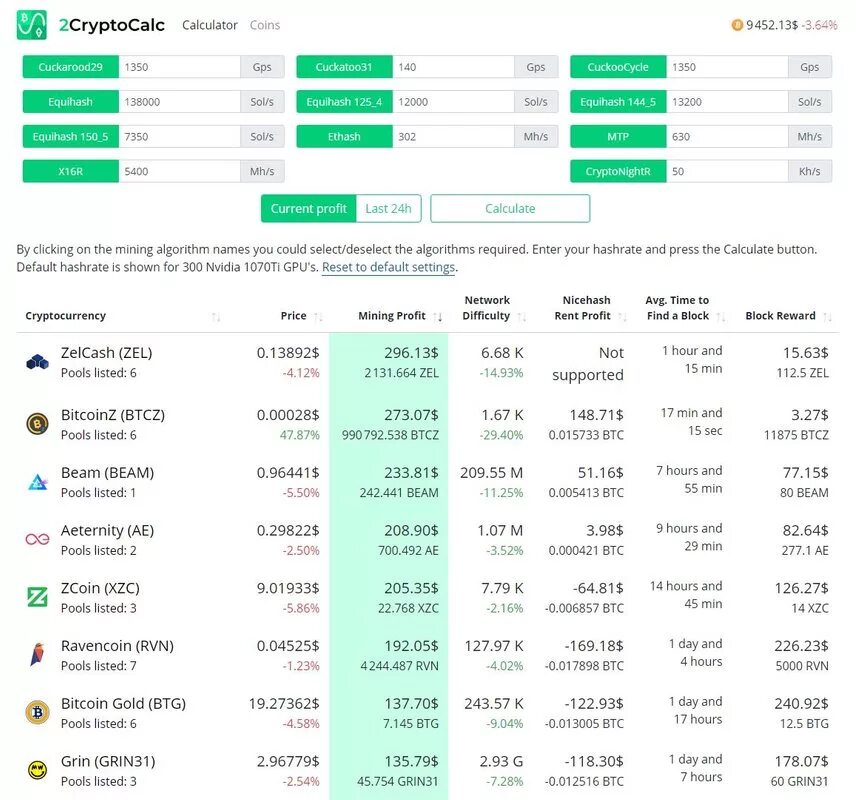Open ZelCash (ZEL) coin page
The image size is (856, 800).
pos(106,353)
